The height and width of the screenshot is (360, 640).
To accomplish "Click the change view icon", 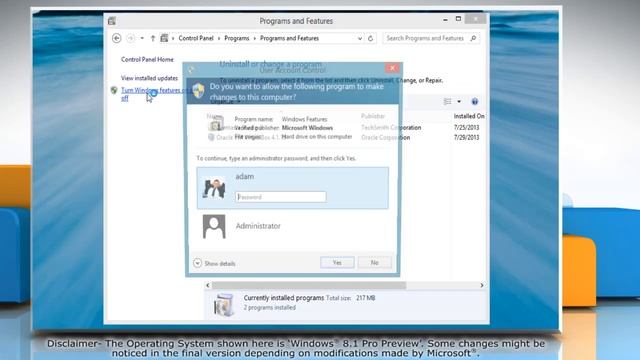I will [x=448, y=101].
